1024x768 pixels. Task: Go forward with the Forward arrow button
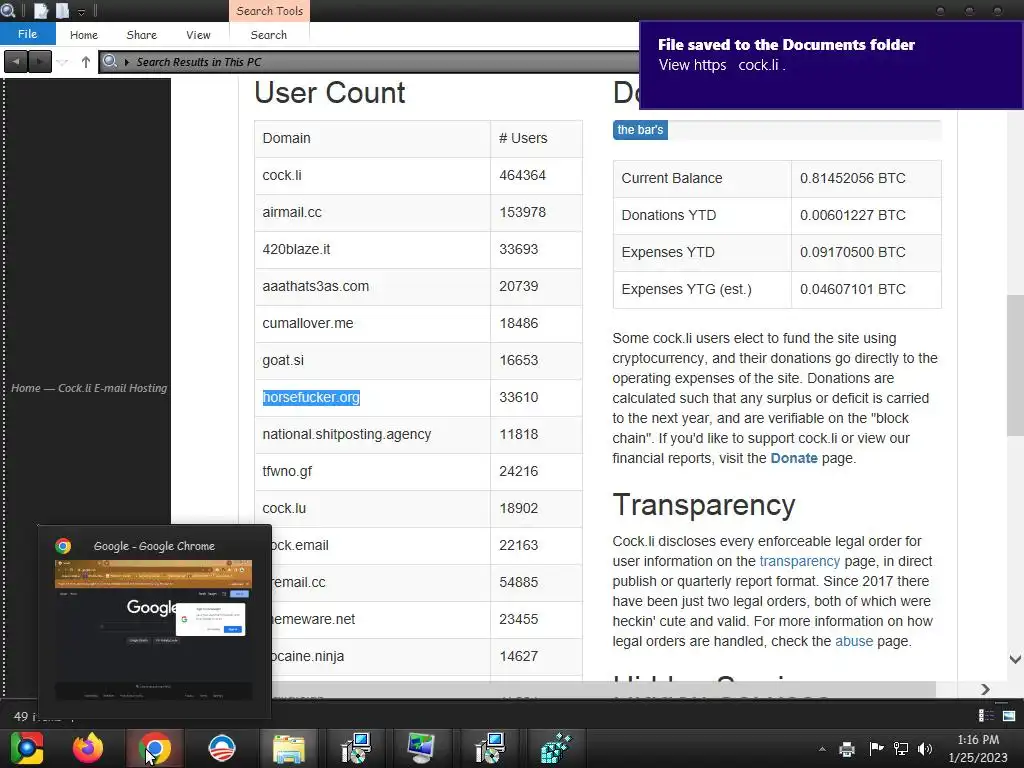click(39, 61)
